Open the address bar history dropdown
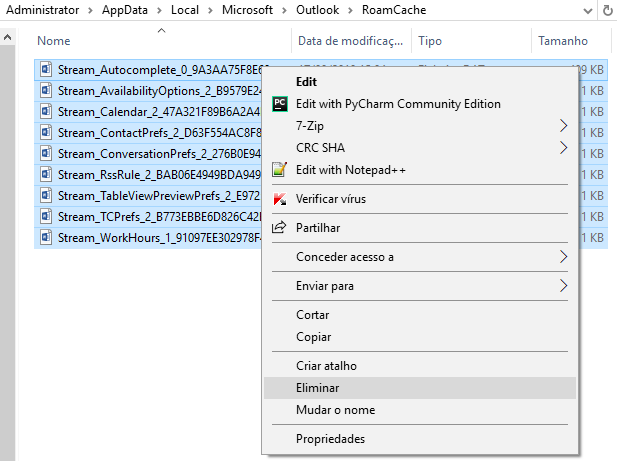The height and width of the screenshot is (461, 617). [587, 11]
